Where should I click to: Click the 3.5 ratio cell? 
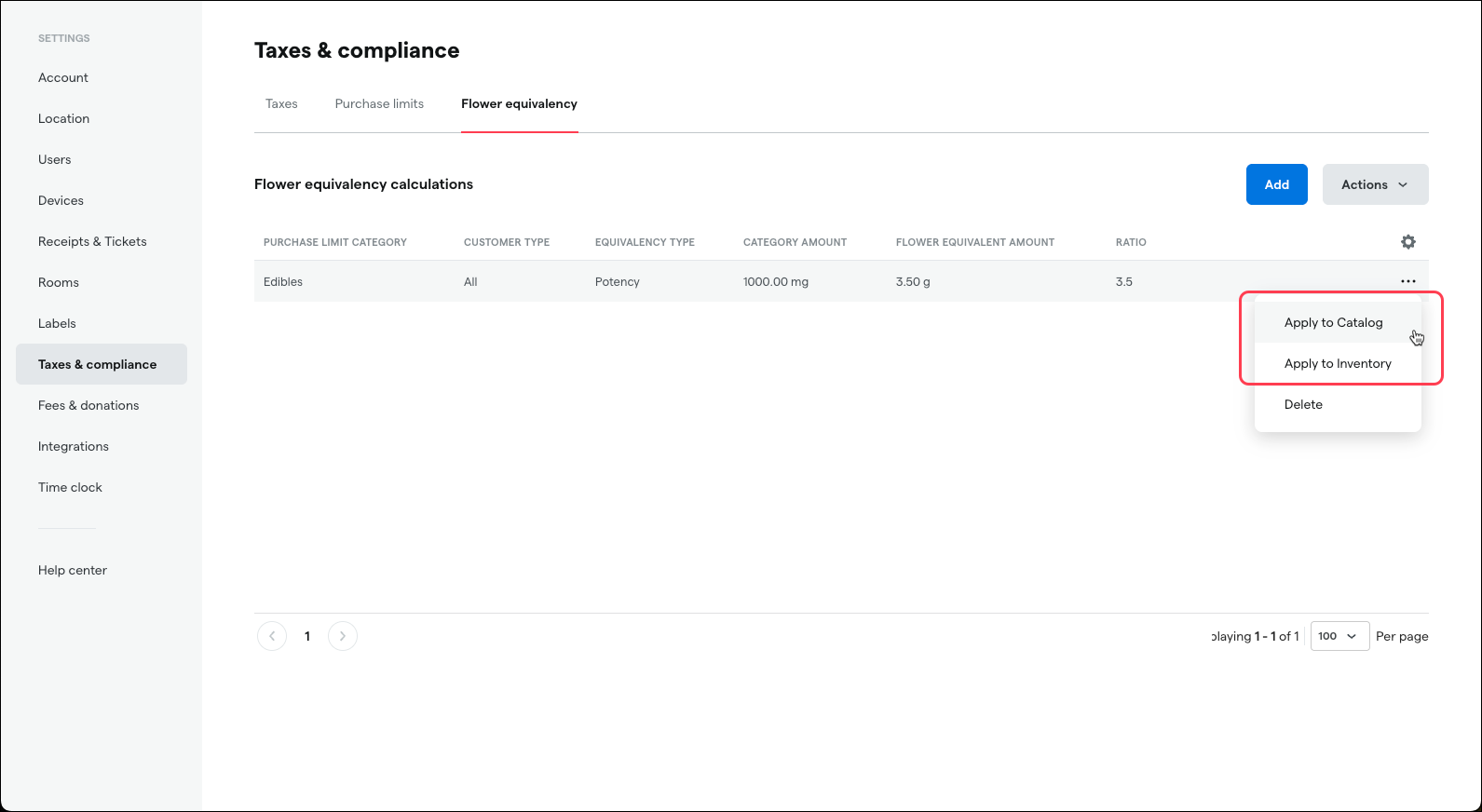1124,281
